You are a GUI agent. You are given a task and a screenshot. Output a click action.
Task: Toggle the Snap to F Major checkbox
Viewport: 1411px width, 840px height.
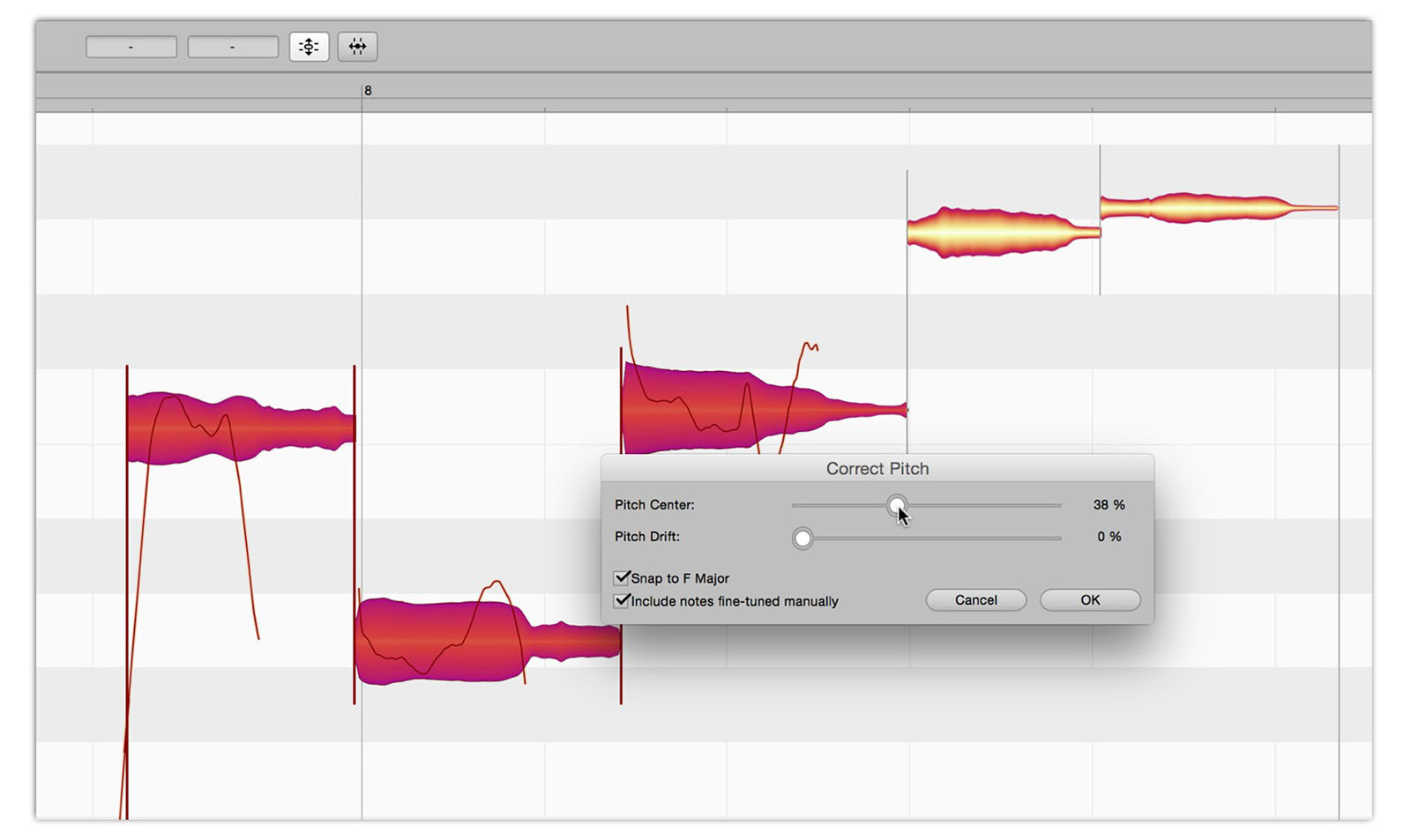(x=623, y=578)
